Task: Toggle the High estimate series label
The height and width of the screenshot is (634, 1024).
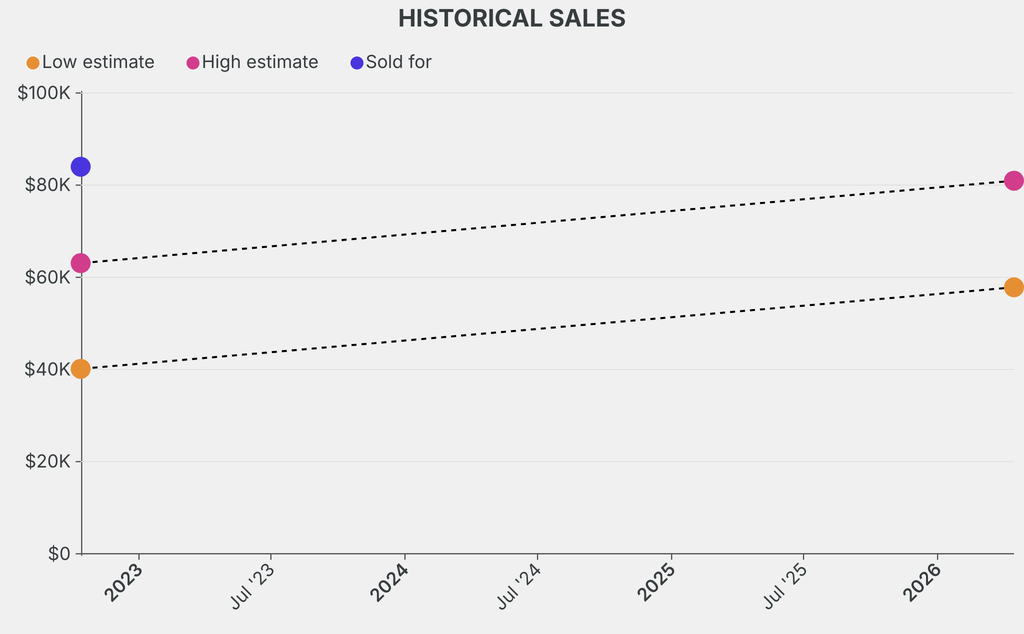Action: coord(260,62)
